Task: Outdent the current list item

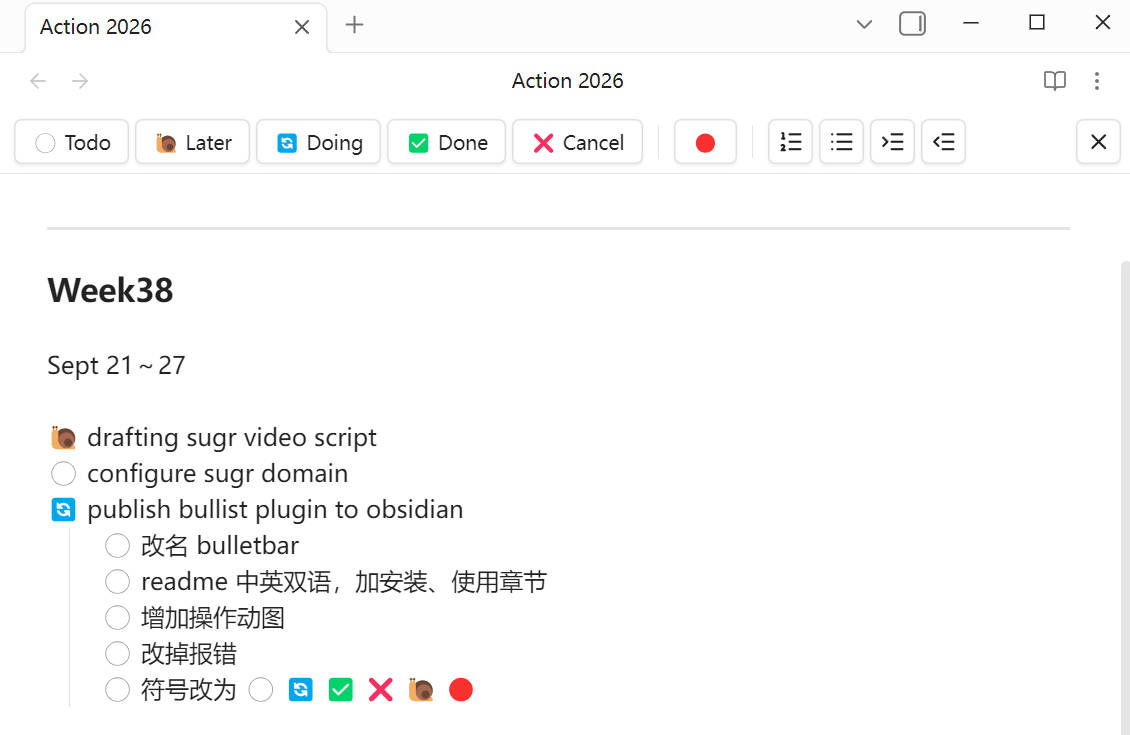Action: point(943,142)
